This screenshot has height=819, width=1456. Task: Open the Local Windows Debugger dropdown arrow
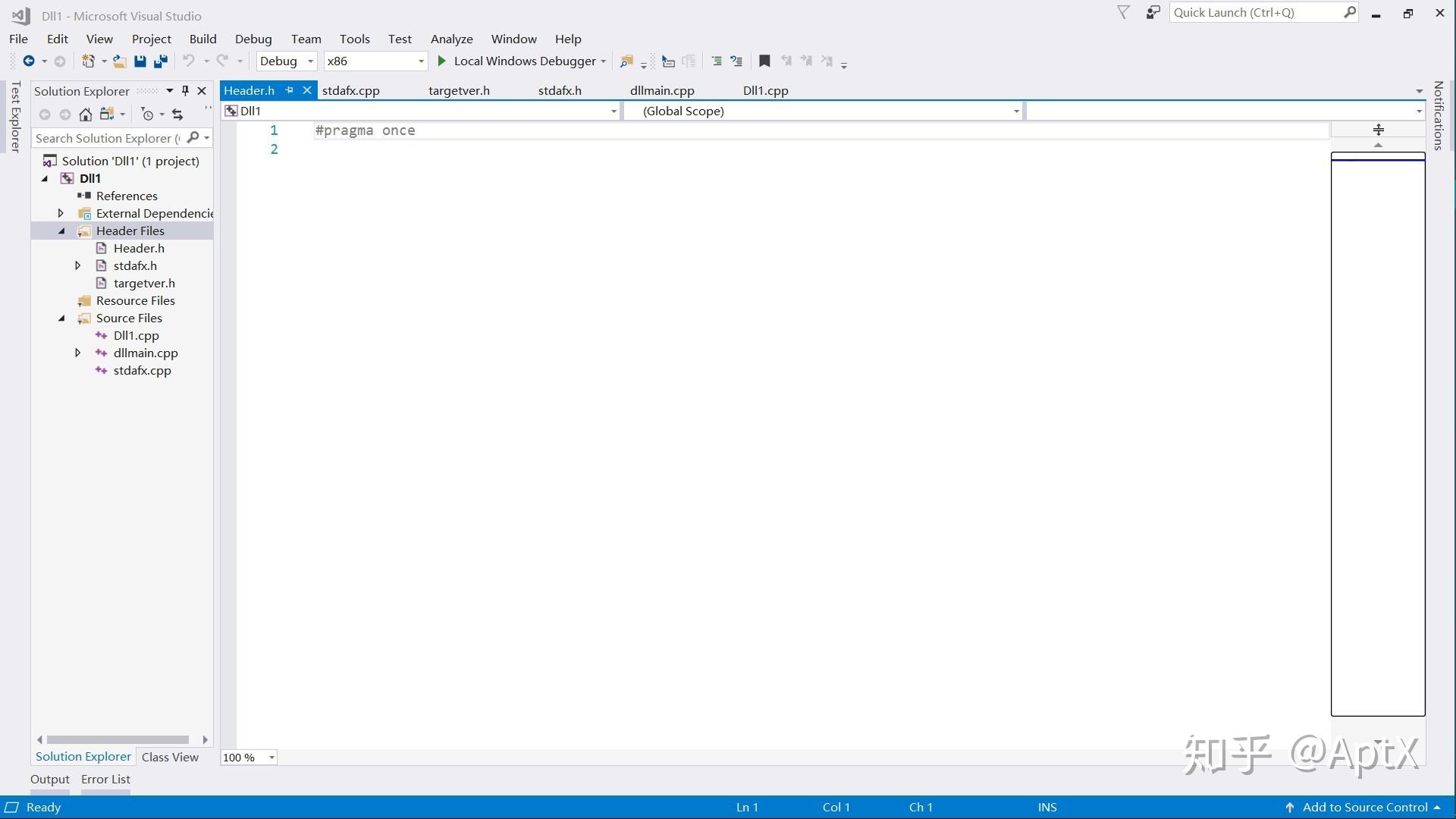[x=604, y=61]
